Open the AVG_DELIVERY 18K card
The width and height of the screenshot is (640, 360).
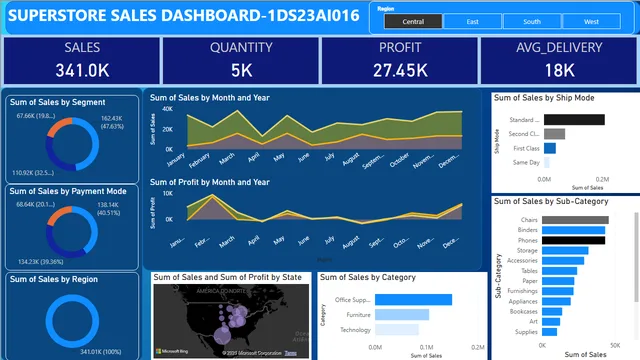click(559, 60)
